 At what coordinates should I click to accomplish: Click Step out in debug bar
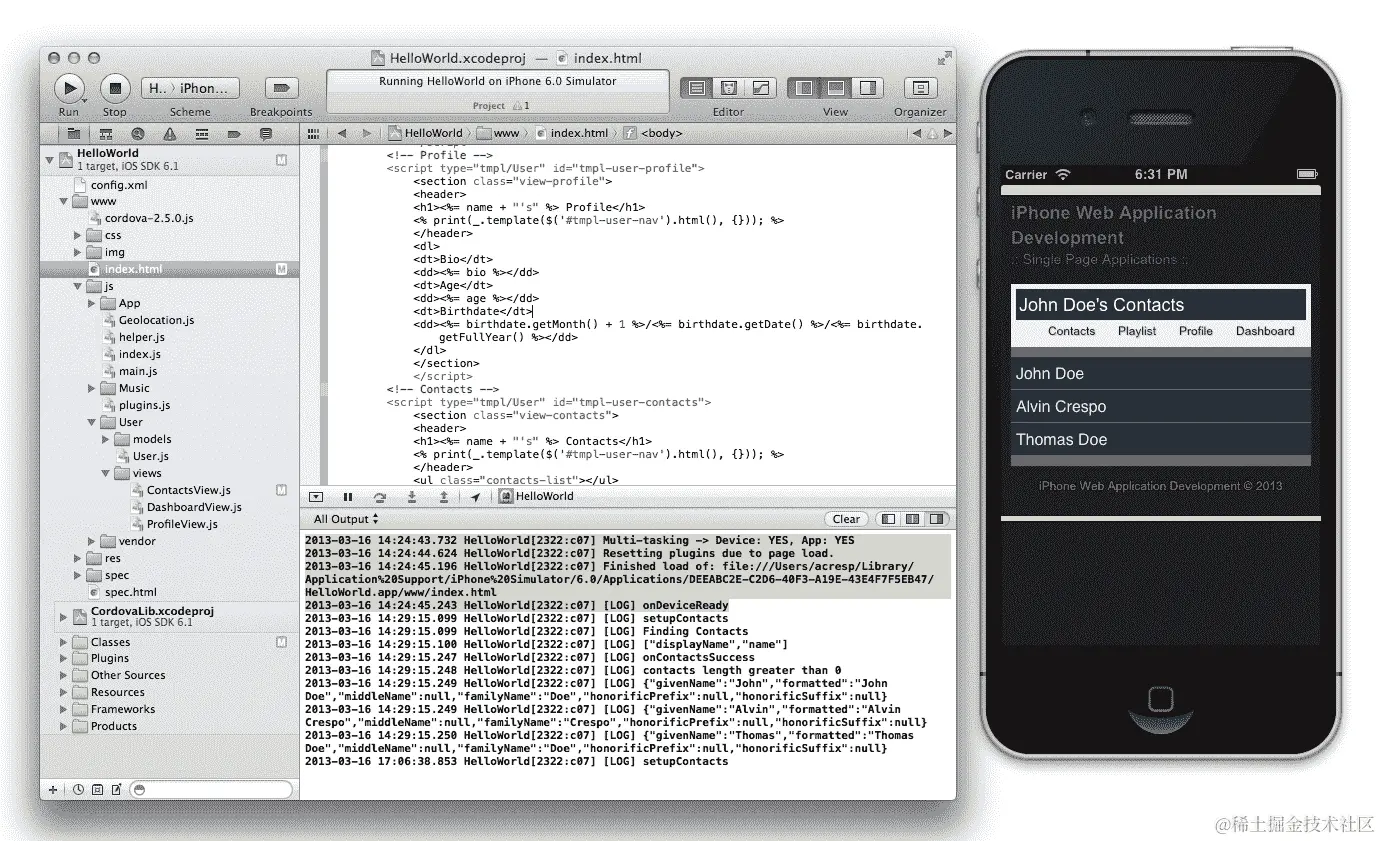[443, 496]
